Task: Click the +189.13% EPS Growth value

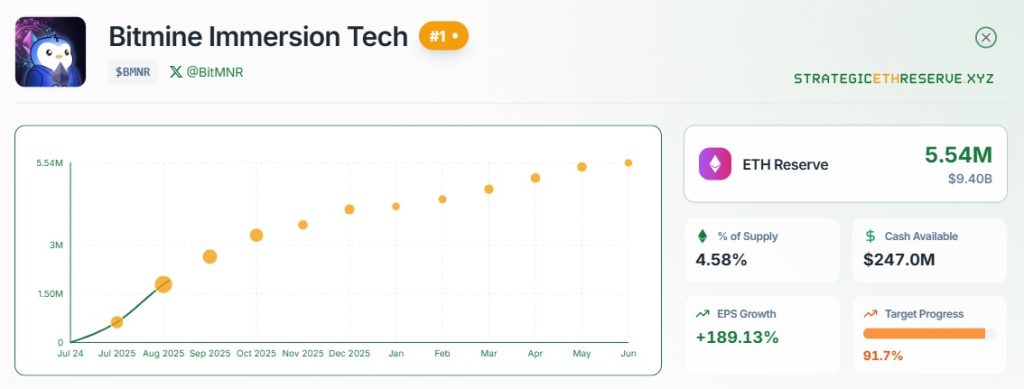Action: (737, 337)
